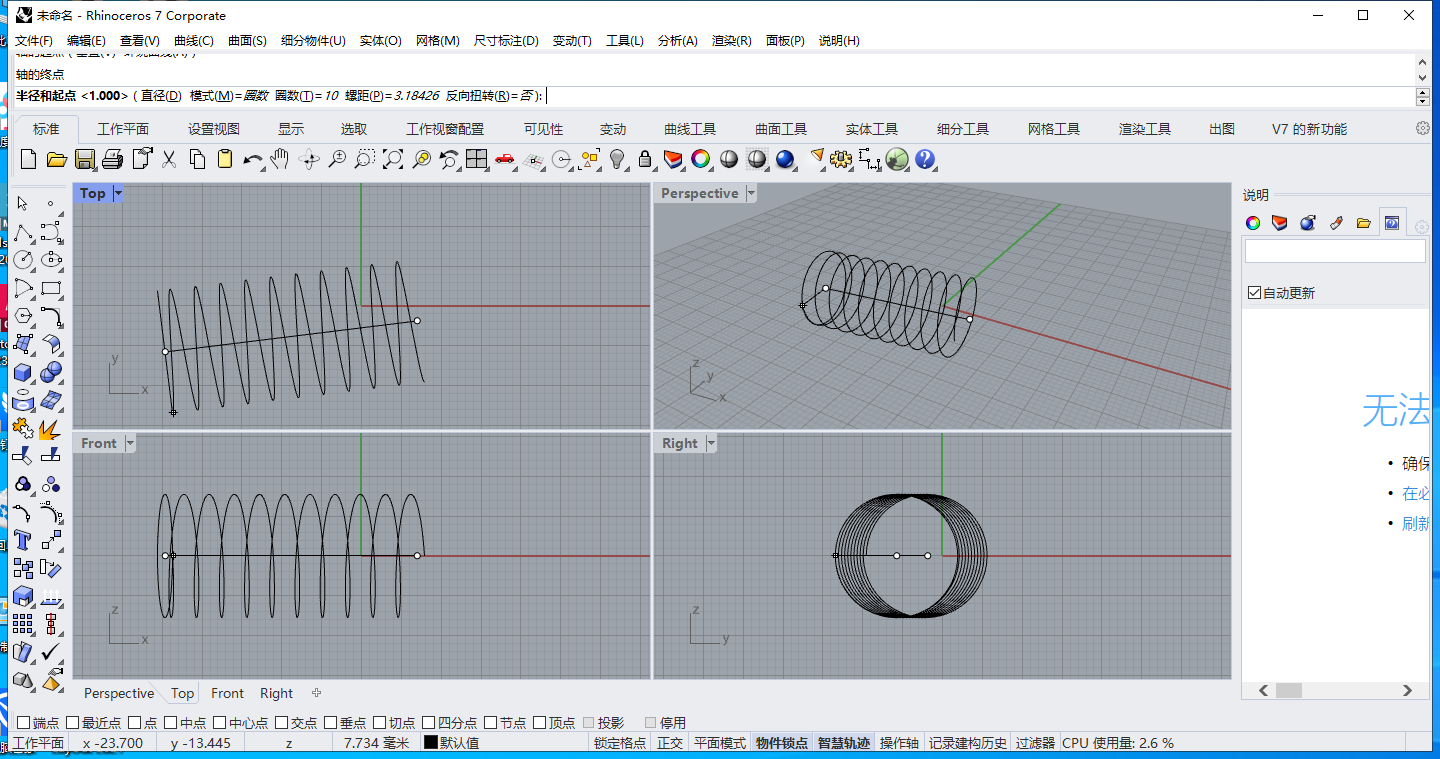This screenshot has height=759, width=1440.
Task: Click the Save file icon in toolbar
Action: [x=85, y=159]
